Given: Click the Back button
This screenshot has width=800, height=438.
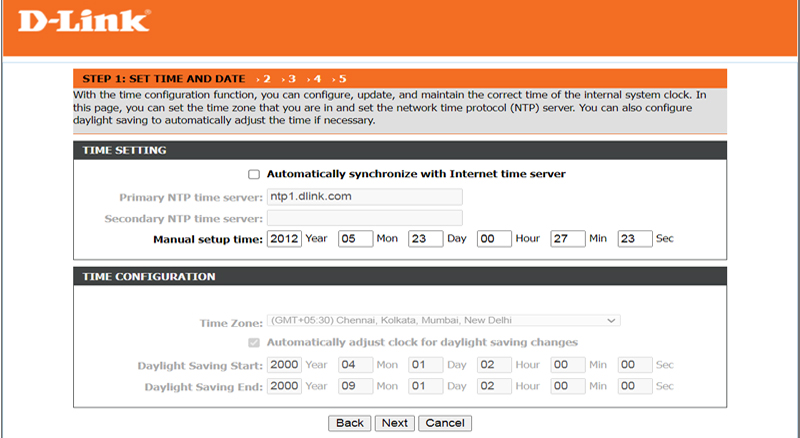Looking at the screenshot, I should point(350,423).
